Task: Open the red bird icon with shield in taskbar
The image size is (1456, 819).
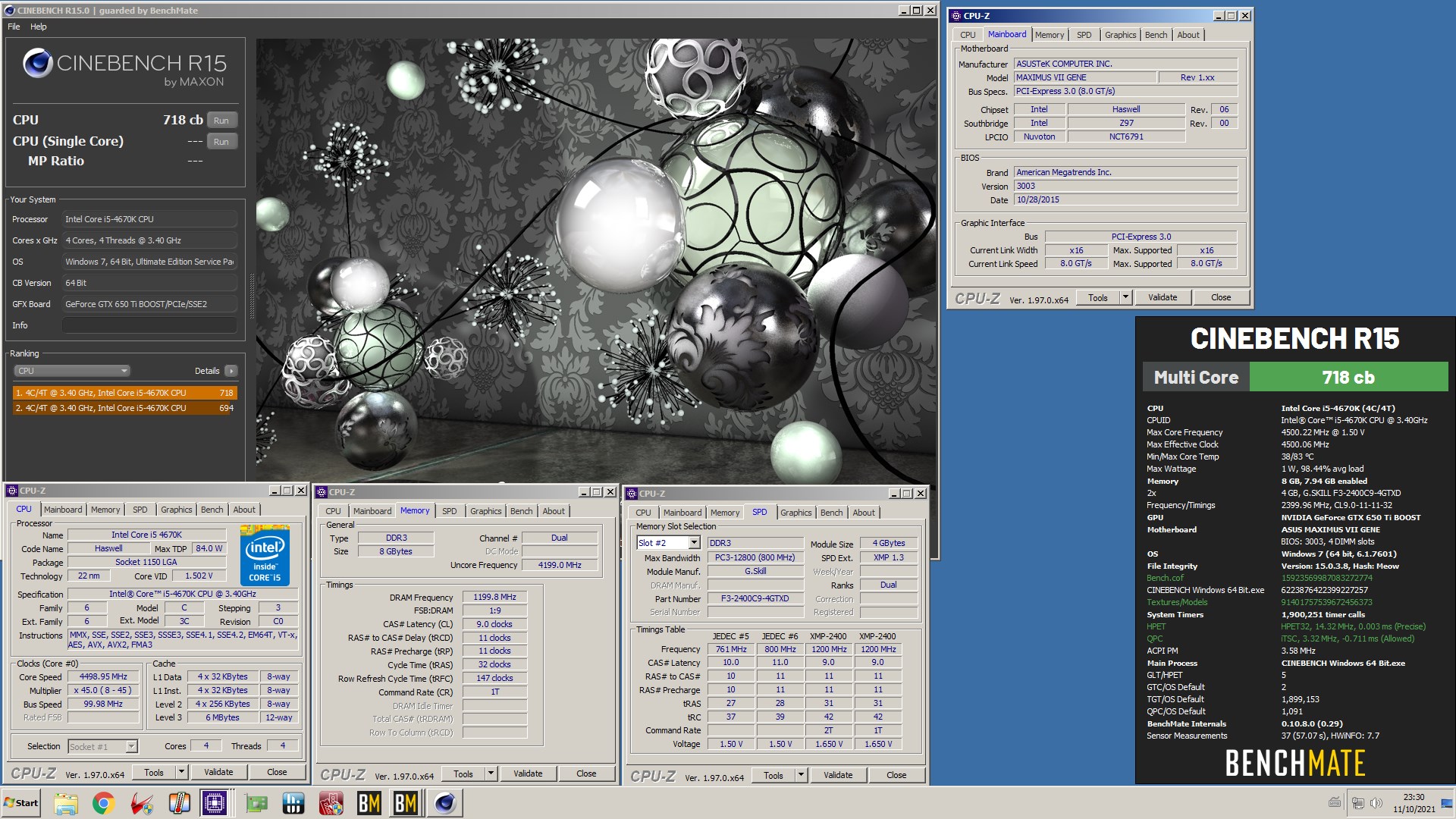Action: pyautogui.click(x=141, y=803)
